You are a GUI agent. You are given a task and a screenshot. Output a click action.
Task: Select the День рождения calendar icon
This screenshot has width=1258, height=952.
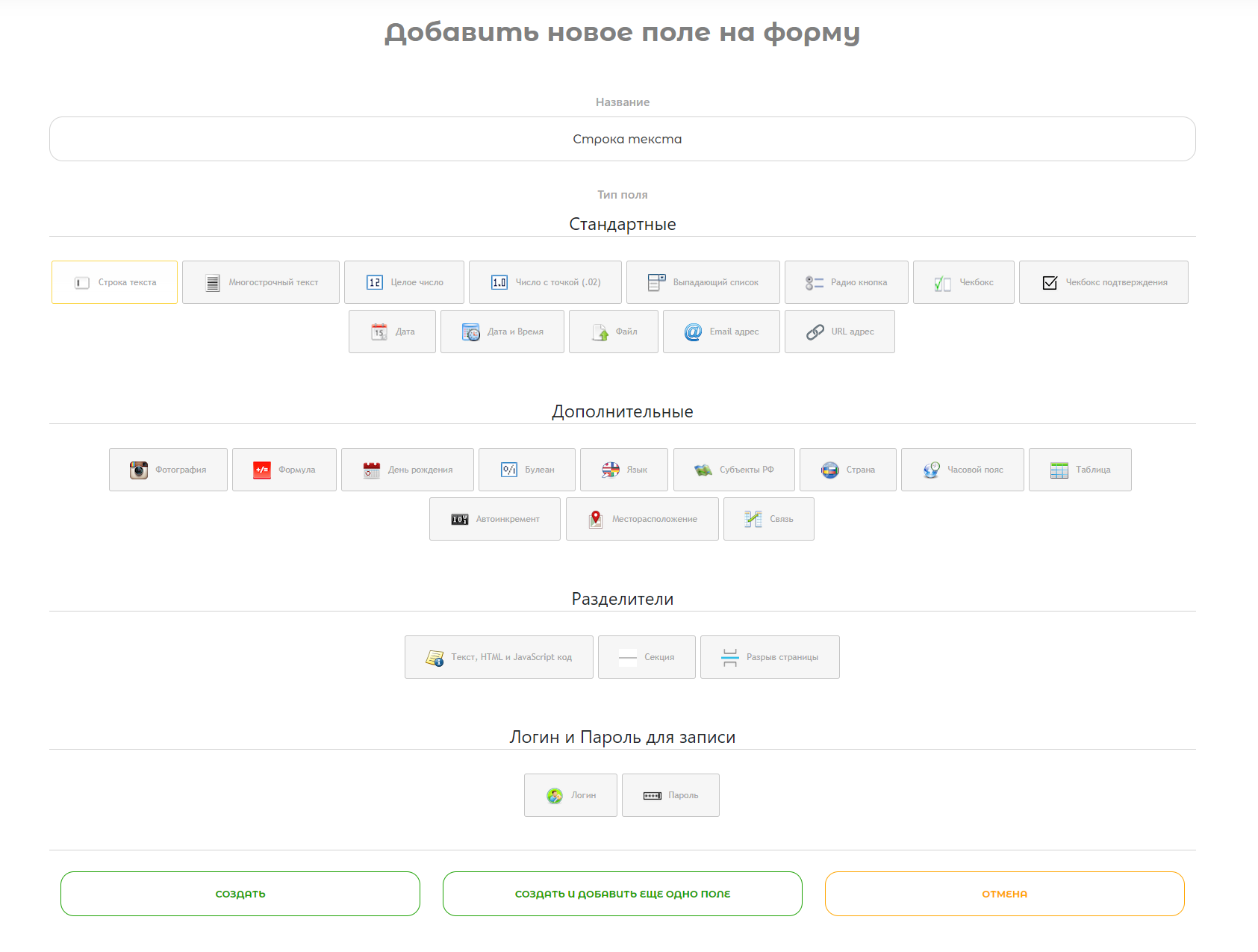point(371,470)
